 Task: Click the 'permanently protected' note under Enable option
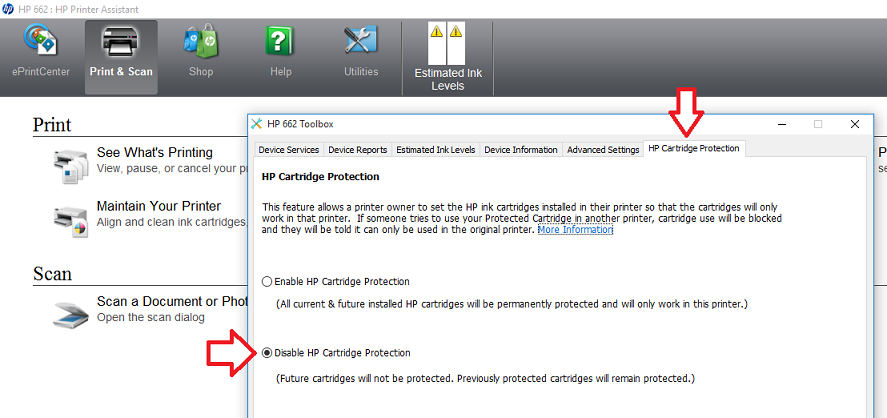(512, 304)
